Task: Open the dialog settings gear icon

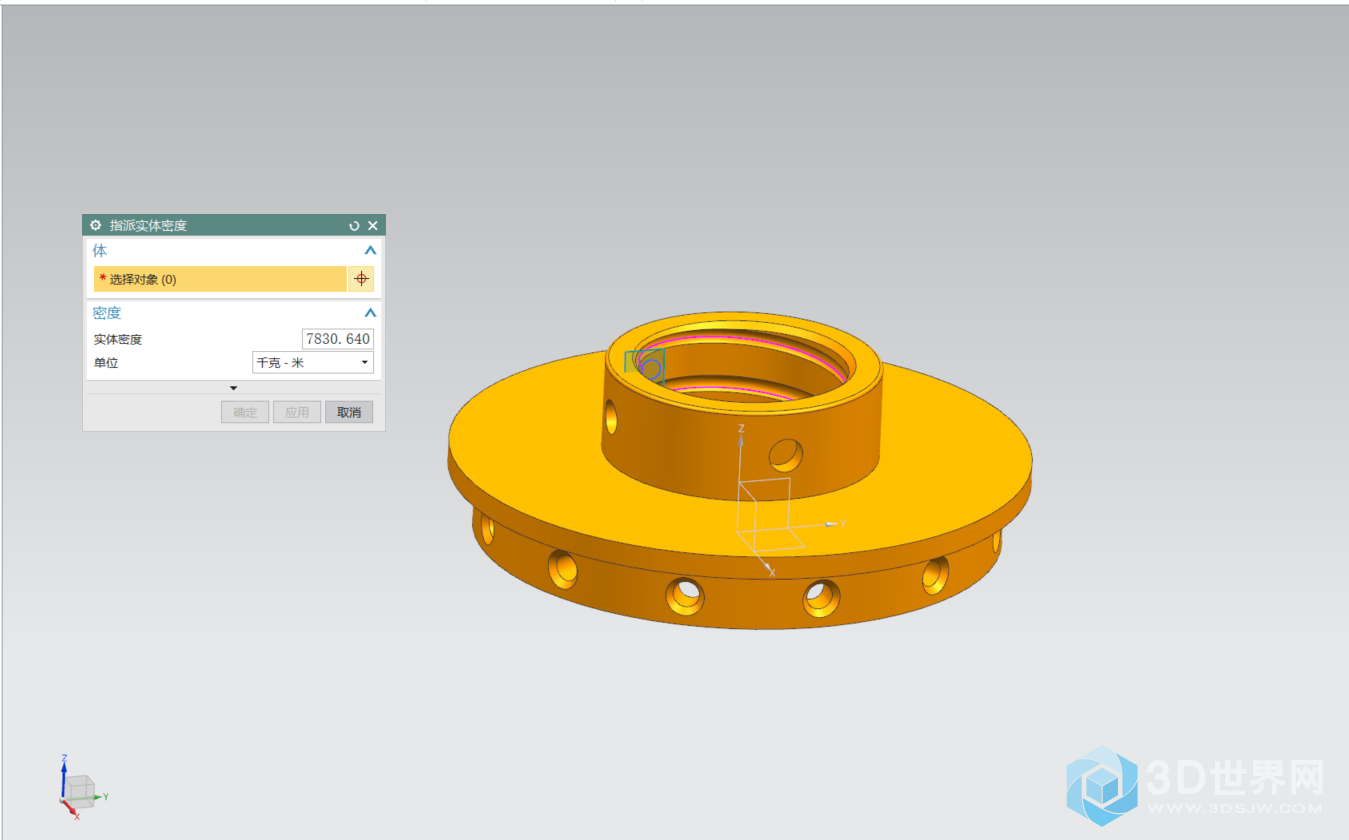Action: tap(96, 226)
